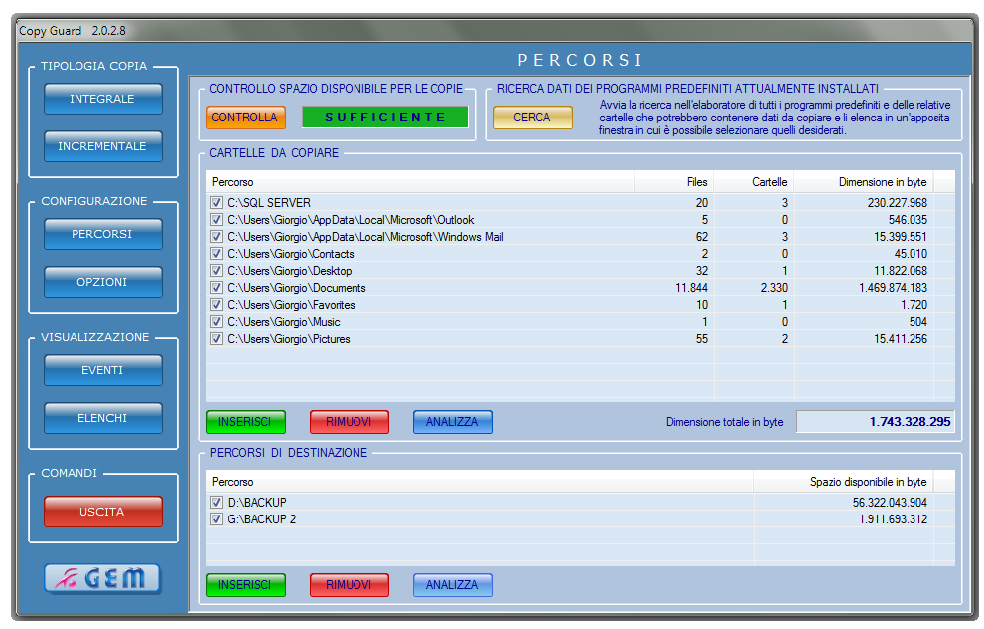Open the OPZIONI configuration page
The height and width of the screenshot is (629, 984).
point(103,282)
